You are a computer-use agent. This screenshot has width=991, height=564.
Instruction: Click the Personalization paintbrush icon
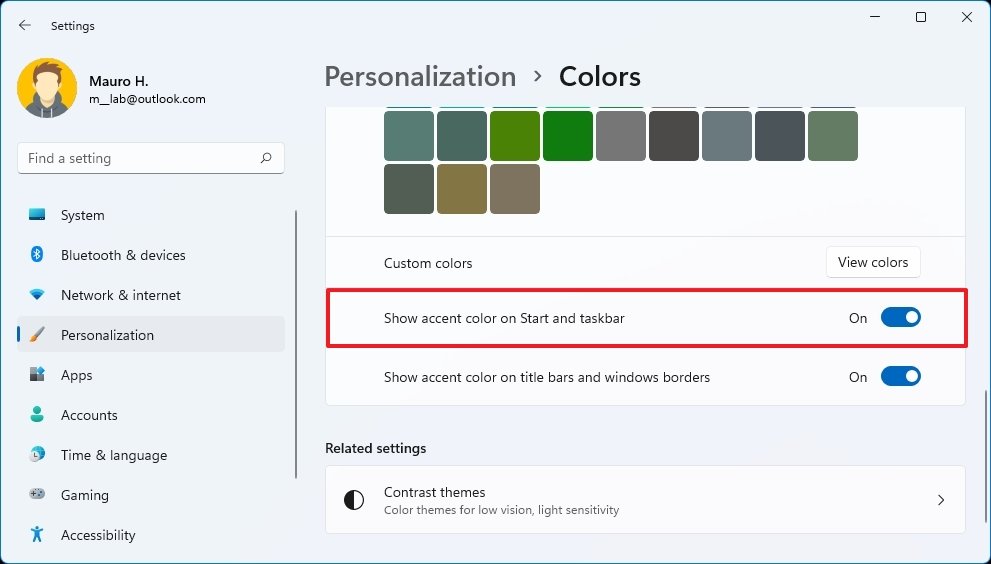pos(37,334)
